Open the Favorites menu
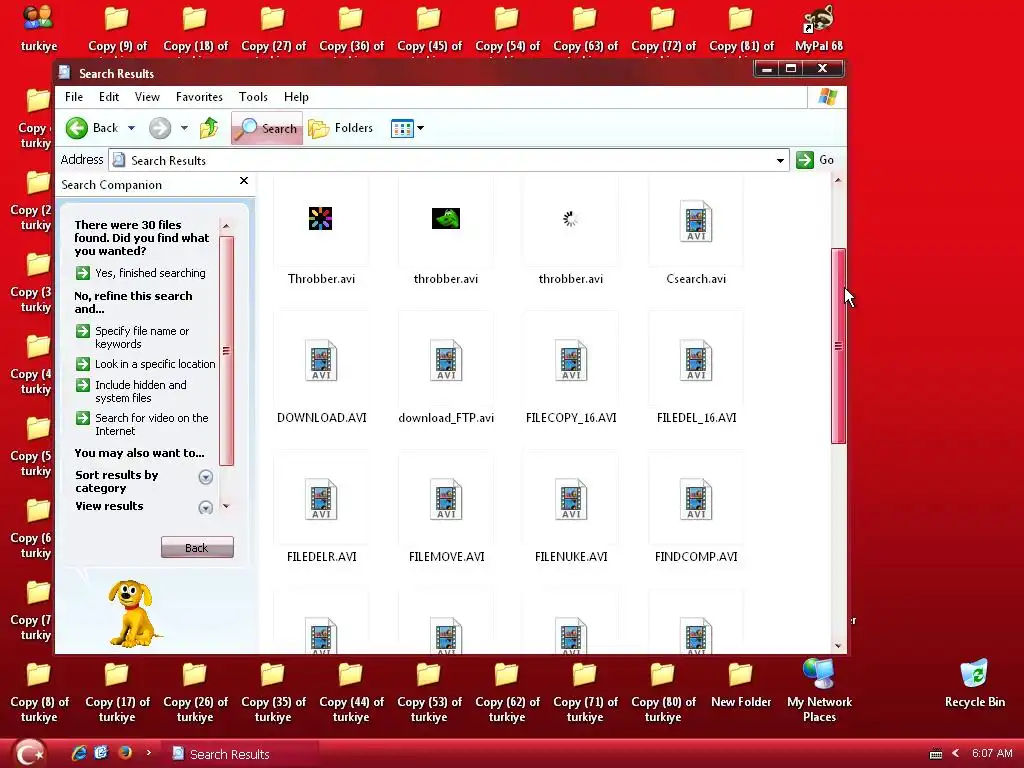 199,97
